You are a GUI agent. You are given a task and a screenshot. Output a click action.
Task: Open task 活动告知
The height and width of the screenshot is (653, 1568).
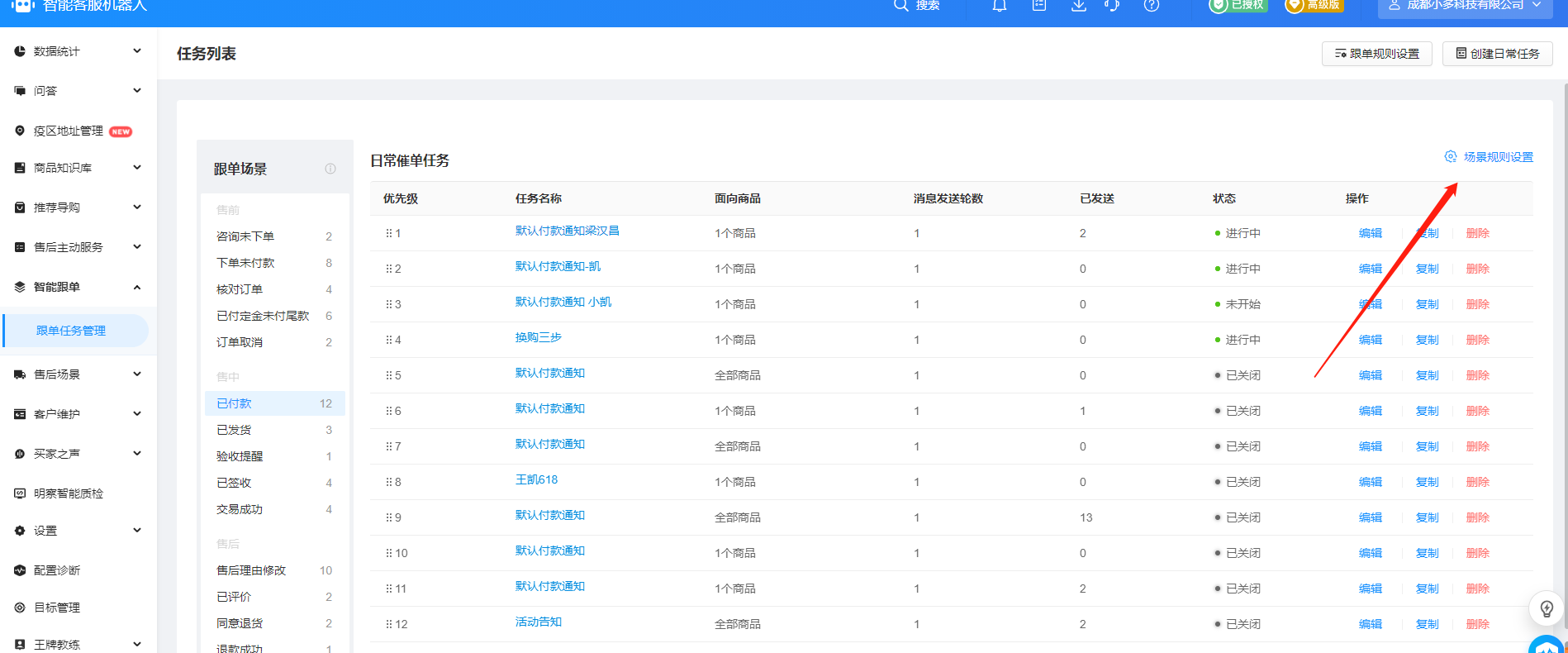(539, 622)
